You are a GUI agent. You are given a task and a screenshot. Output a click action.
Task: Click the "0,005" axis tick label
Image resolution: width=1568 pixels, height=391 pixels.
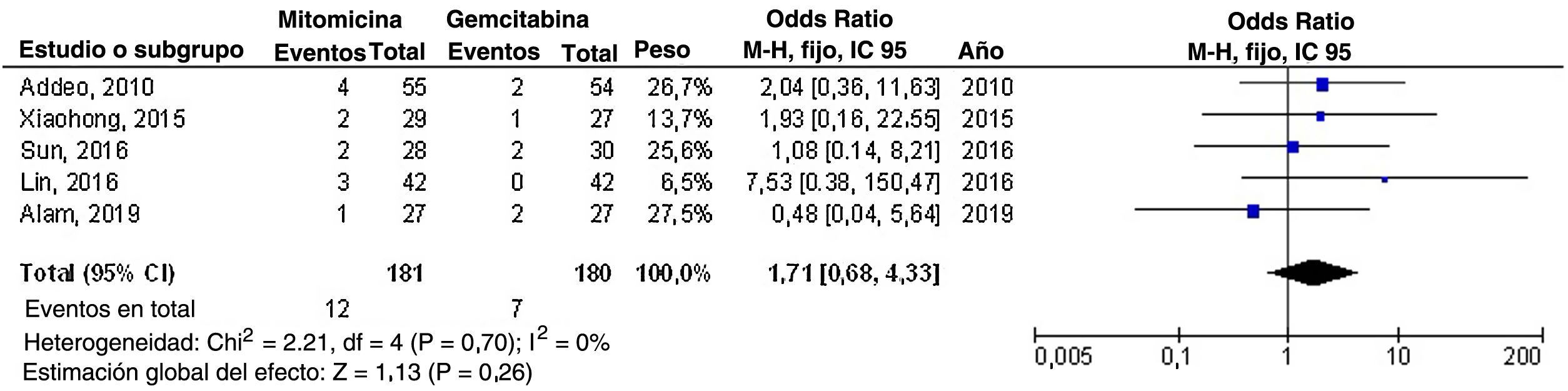coord(1063,357)
